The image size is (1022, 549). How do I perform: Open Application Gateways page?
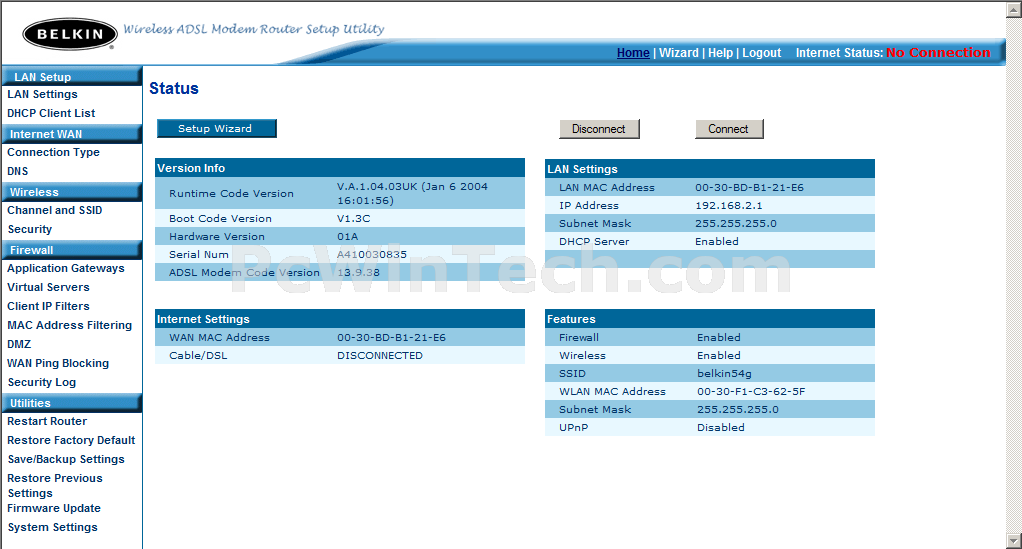click(x=66, y=269)
